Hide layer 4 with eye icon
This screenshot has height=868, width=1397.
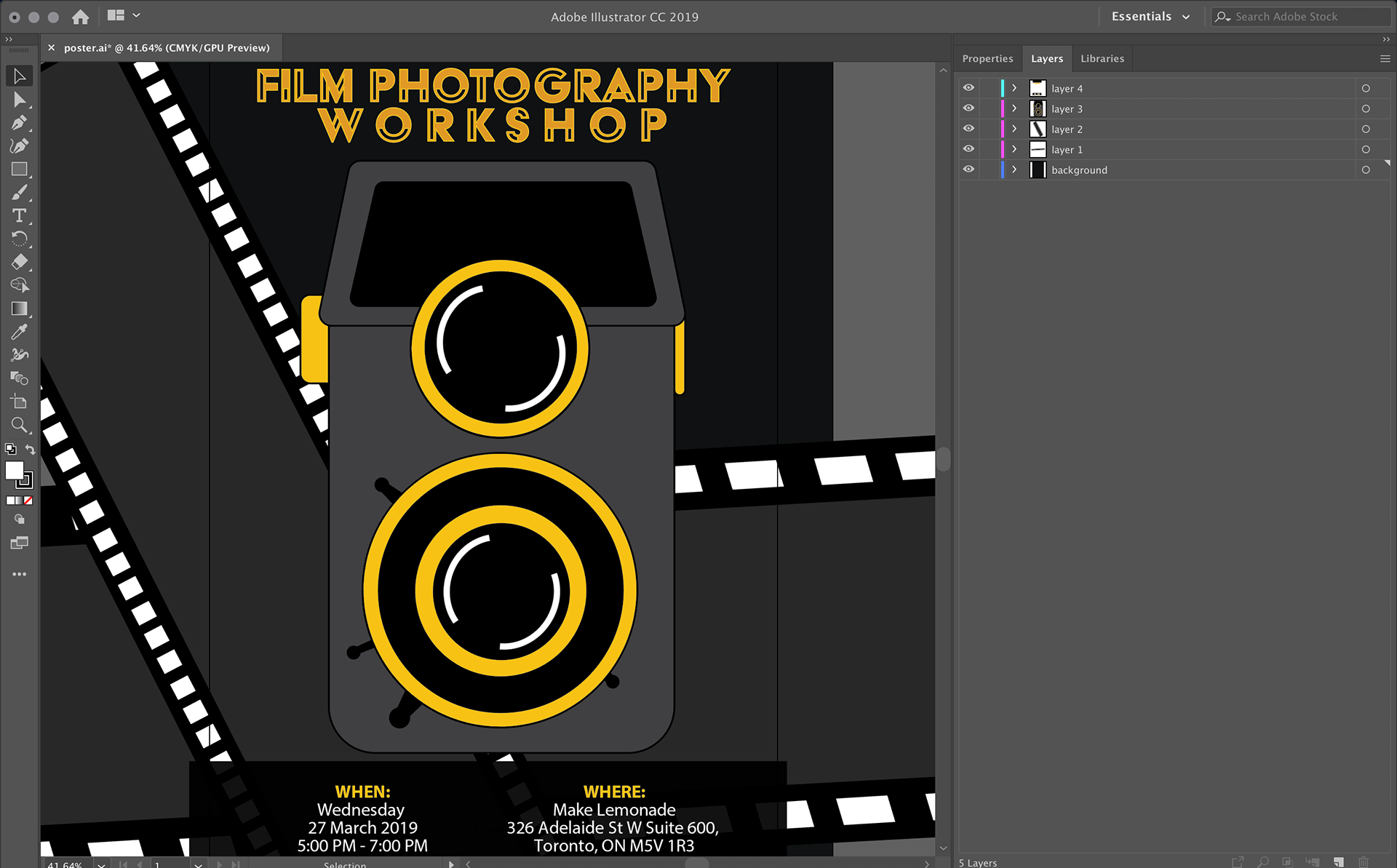click(x=968, y=88)
